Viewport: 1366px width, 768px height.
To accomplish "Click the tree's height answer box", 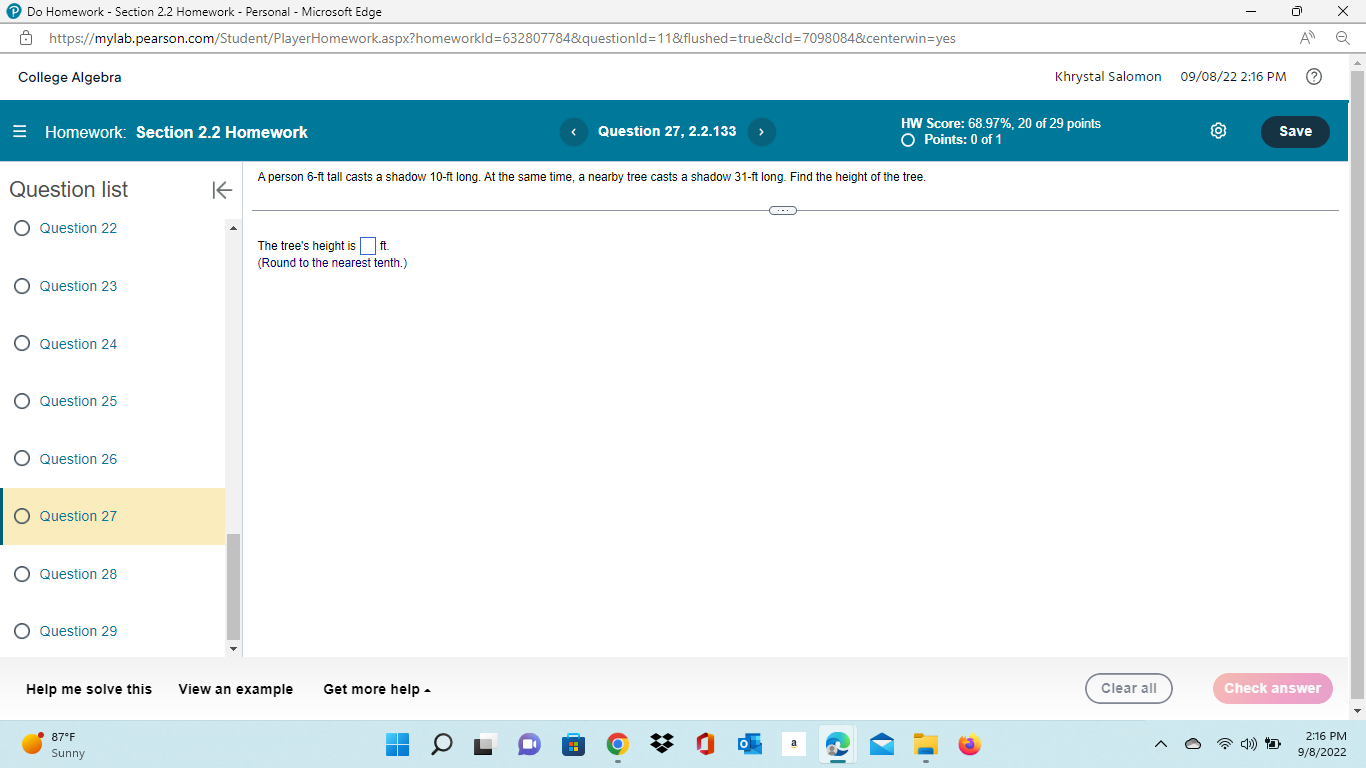I will (x=368, y=246).
